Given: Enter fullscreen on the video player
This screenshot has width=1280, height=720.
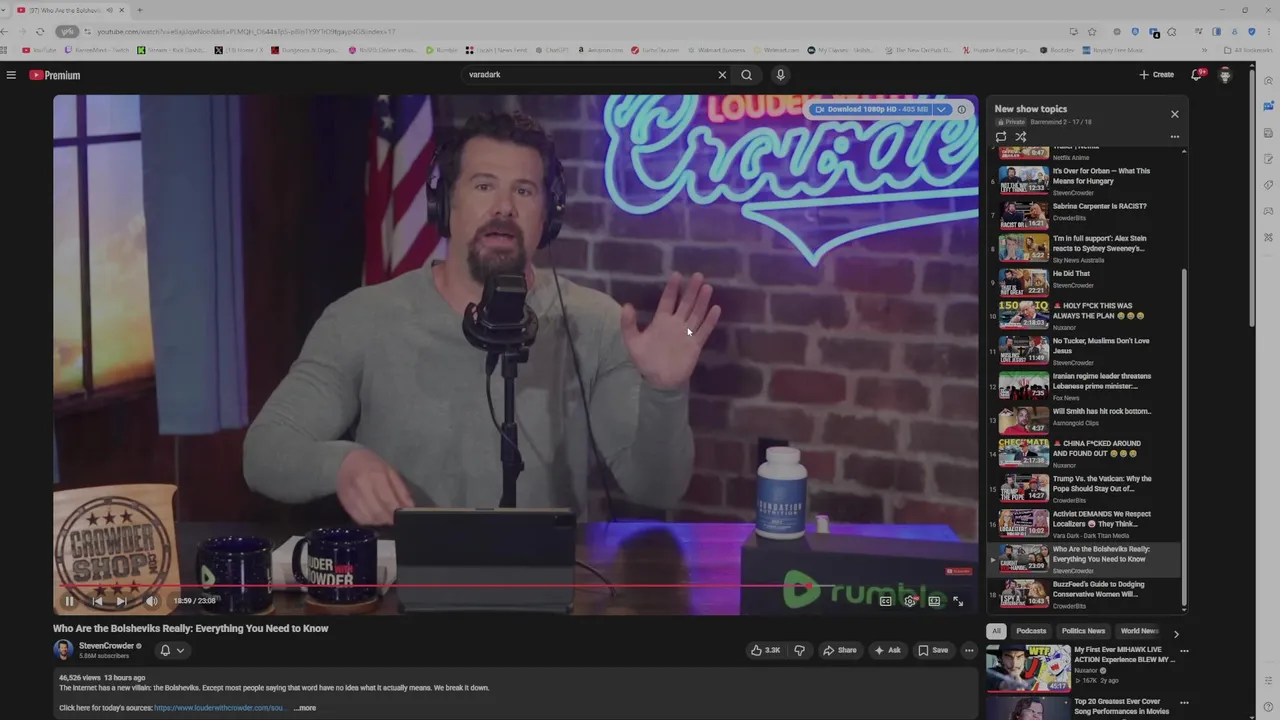Looking at the screenshot, I should [x=958, y=601].
